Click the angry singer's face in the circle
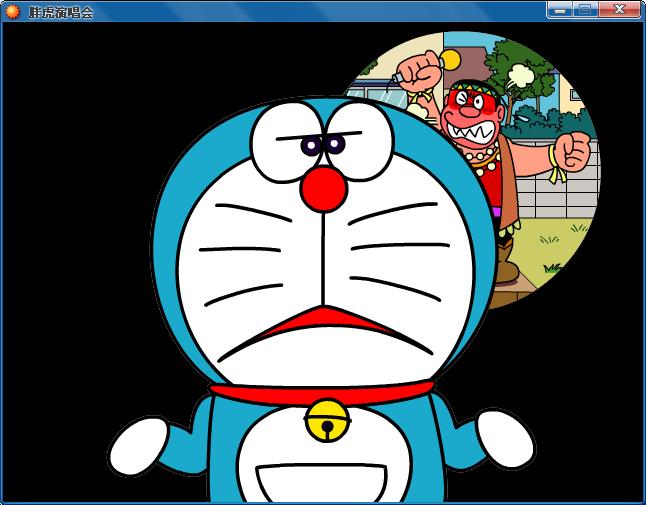Viewport: 646px width, 505px height. pyautogui.click(x=472, y=117)
